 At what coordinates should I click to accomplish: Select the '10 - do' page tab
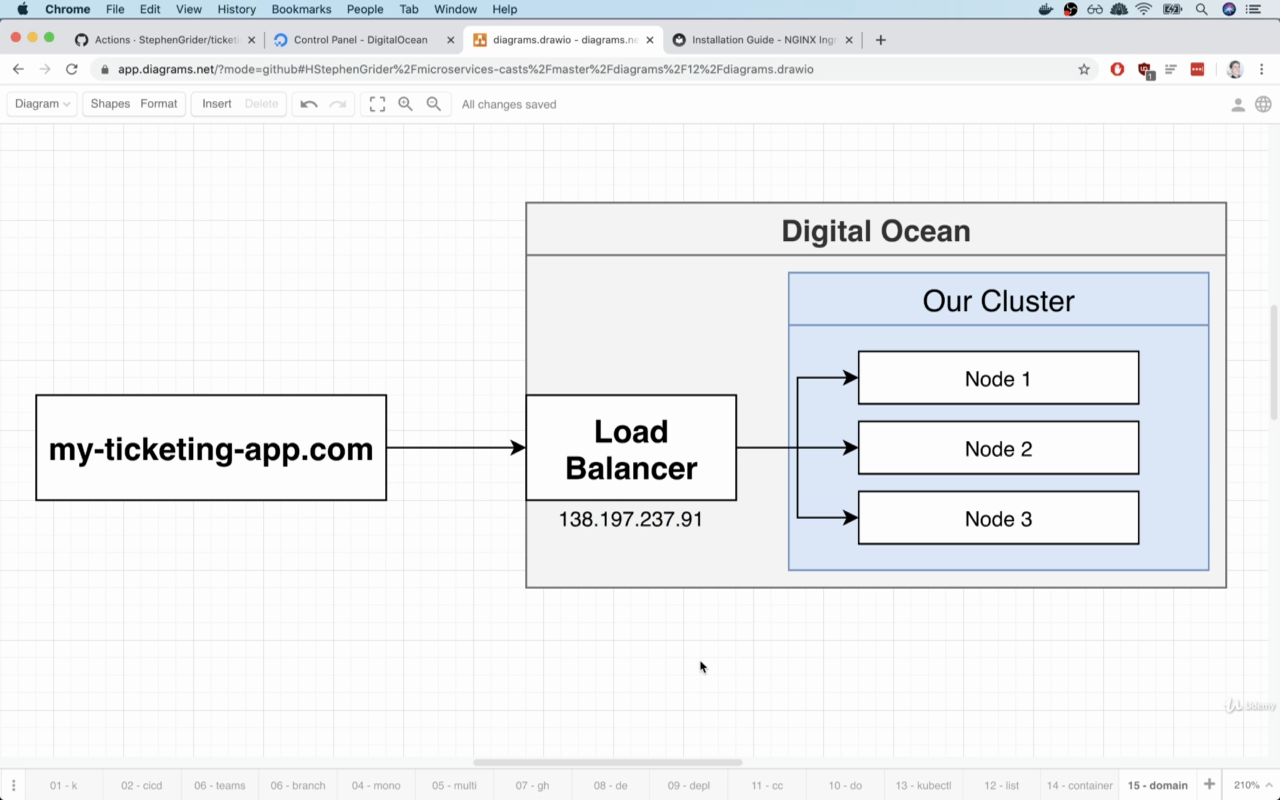[x=845, y=785]
